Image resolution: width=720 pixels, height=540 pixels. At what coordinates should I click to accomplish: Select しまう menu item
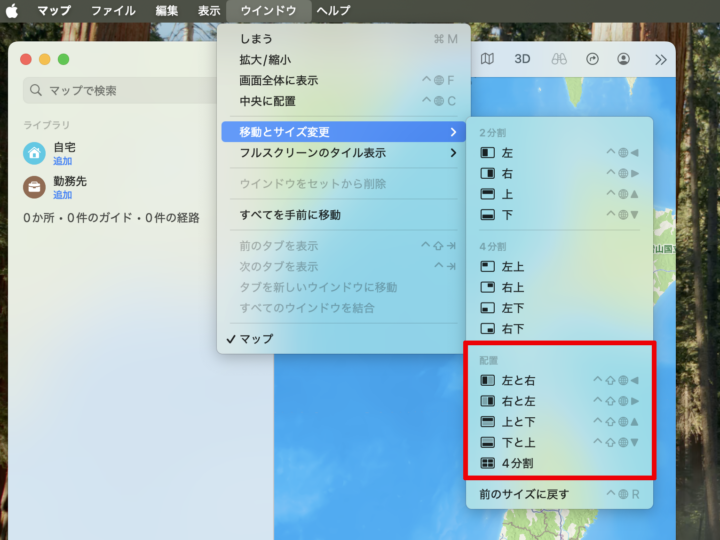coord(343,39)
